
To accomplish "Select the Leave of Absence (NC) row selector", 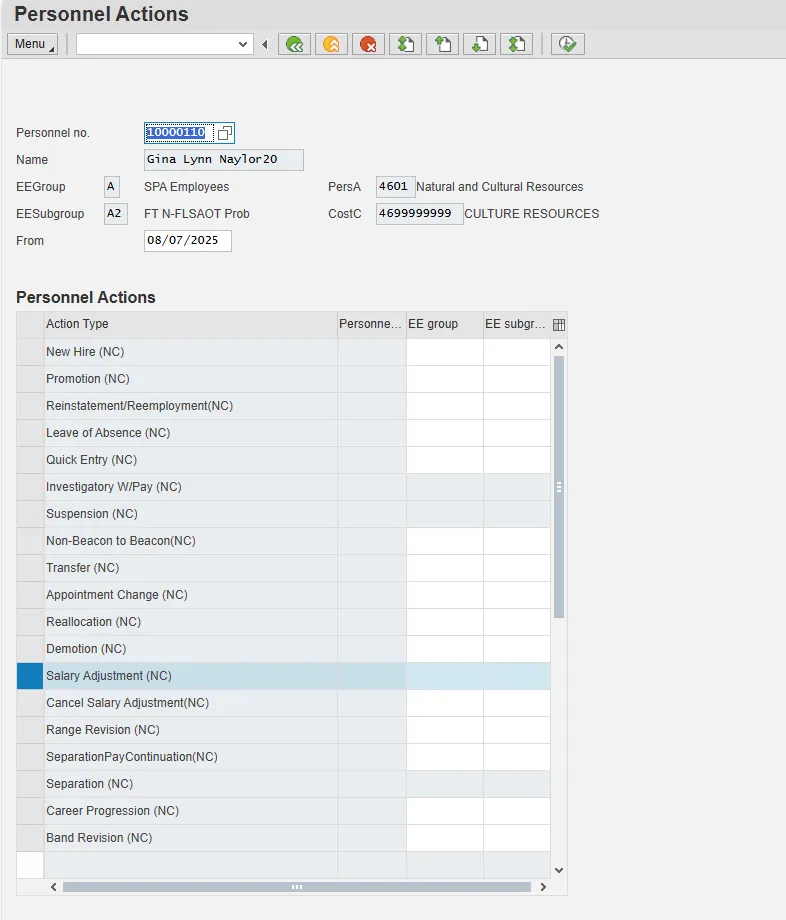I will (30, 433).
